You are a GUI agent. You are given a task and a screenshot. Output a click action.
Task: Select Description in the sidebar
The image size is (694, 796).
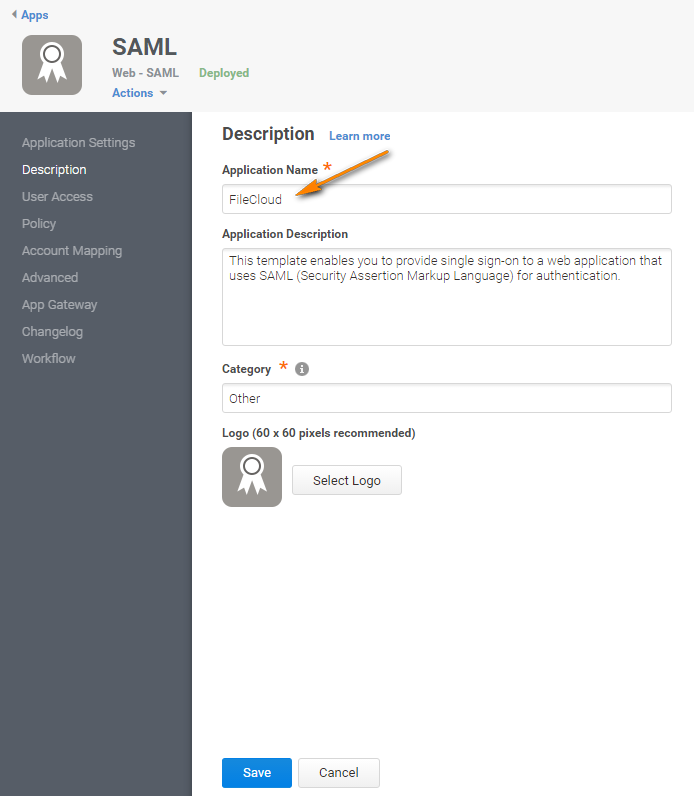pyautogui.click(x=54, y=170)
